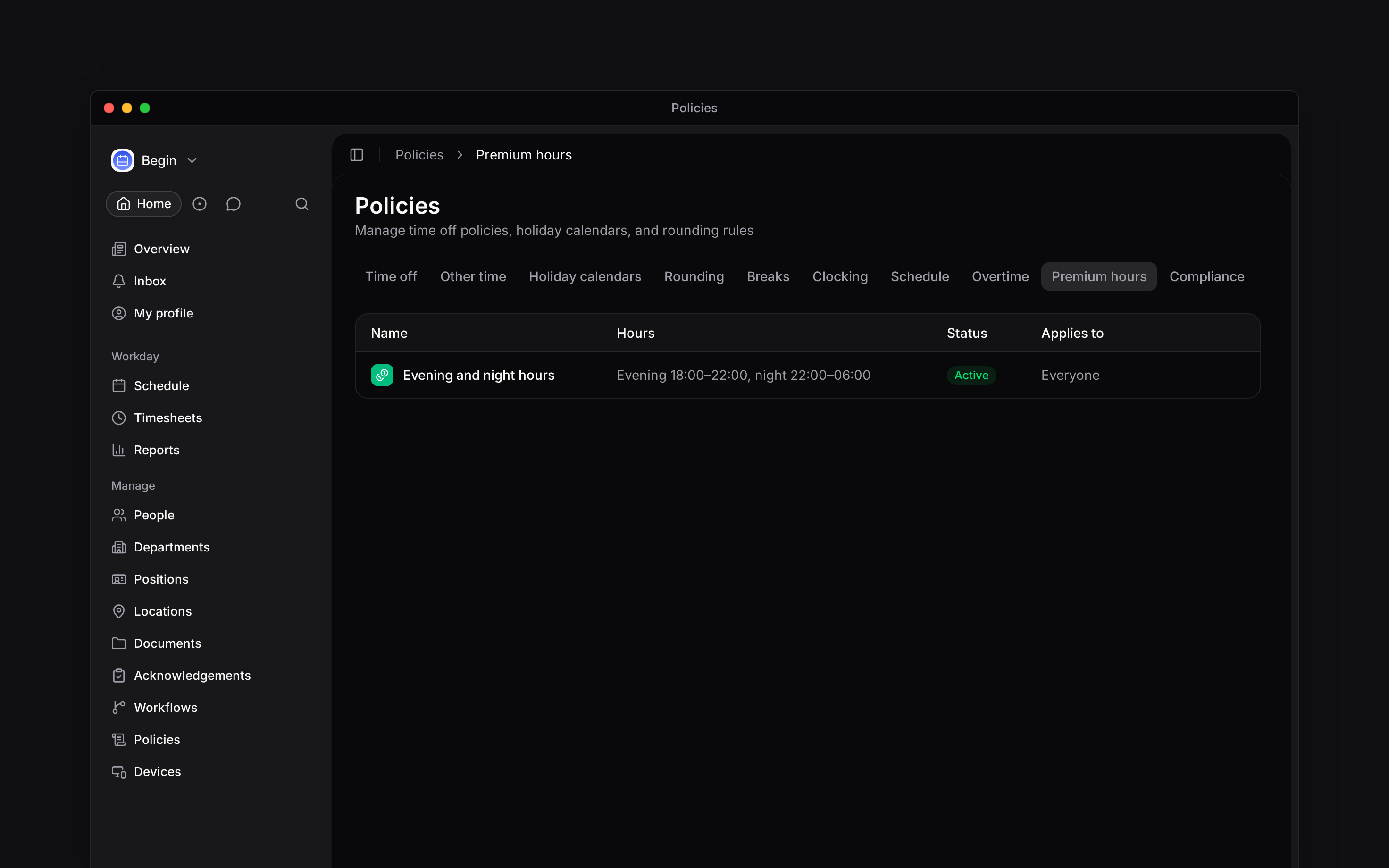The height and width of the screenshot is (868, 1389).
Task: Click the Devices icon in sidebar
Action: click(119, 772)
